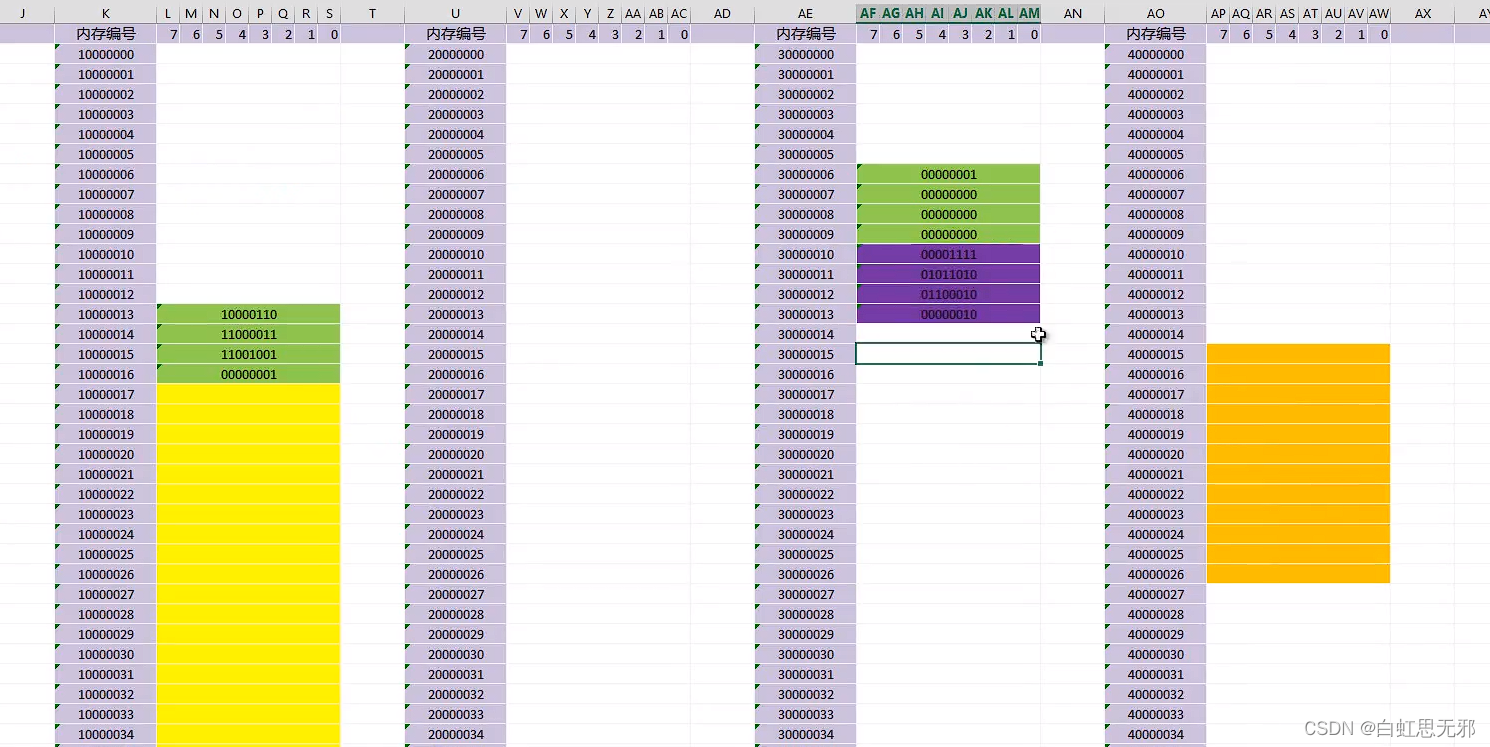Image resolution: width=1490 pixels, height=747 pixels.
Task: Select memory address cell 10000000
Action: pyautogui.click(x=106, y=54)
